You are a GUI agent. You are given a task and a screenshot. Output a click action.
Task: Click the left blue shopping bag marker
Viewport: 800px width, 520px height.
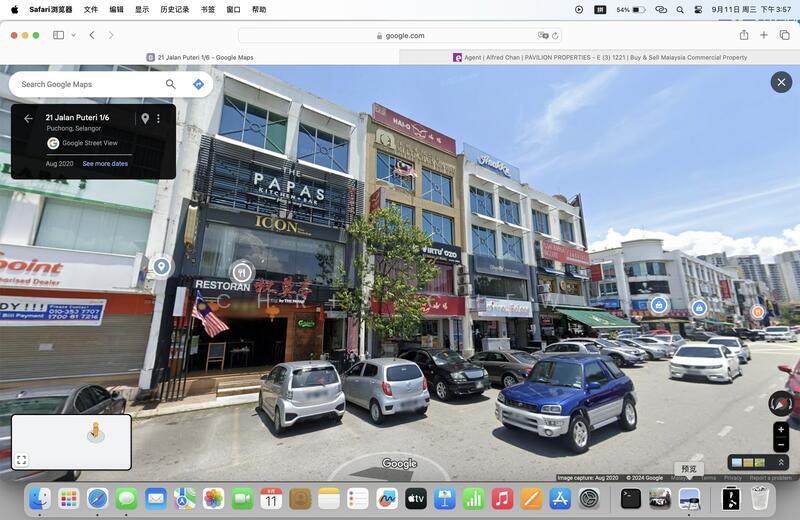pos(659,305)
